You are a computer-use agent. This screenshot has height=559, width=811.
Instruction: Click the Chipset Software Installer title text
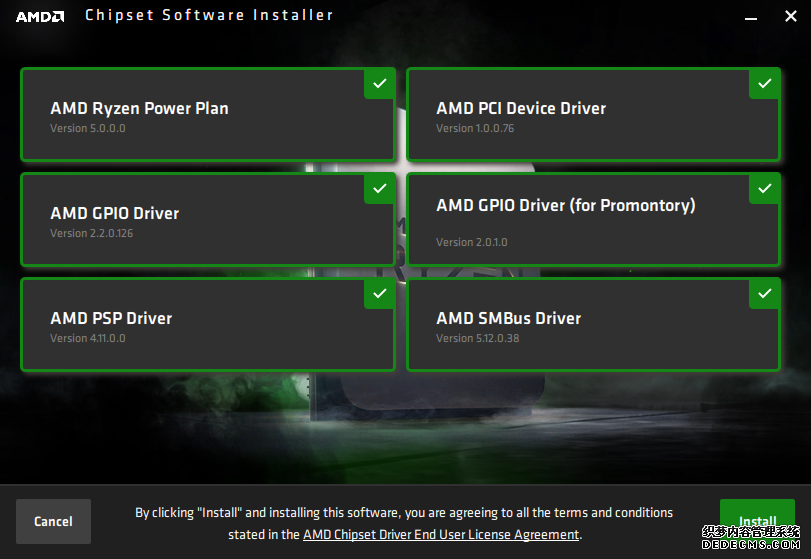[x=209, y=16]
